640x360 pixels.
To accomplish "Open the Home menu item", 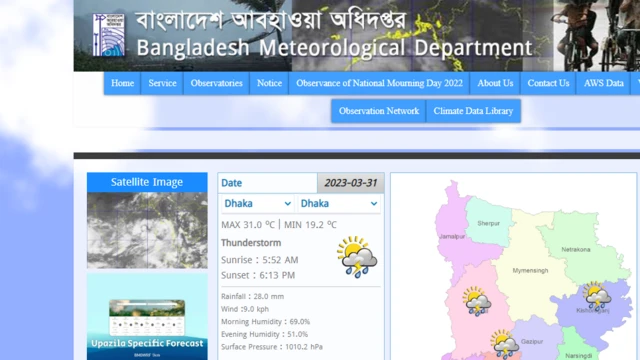I will (122, 83).
